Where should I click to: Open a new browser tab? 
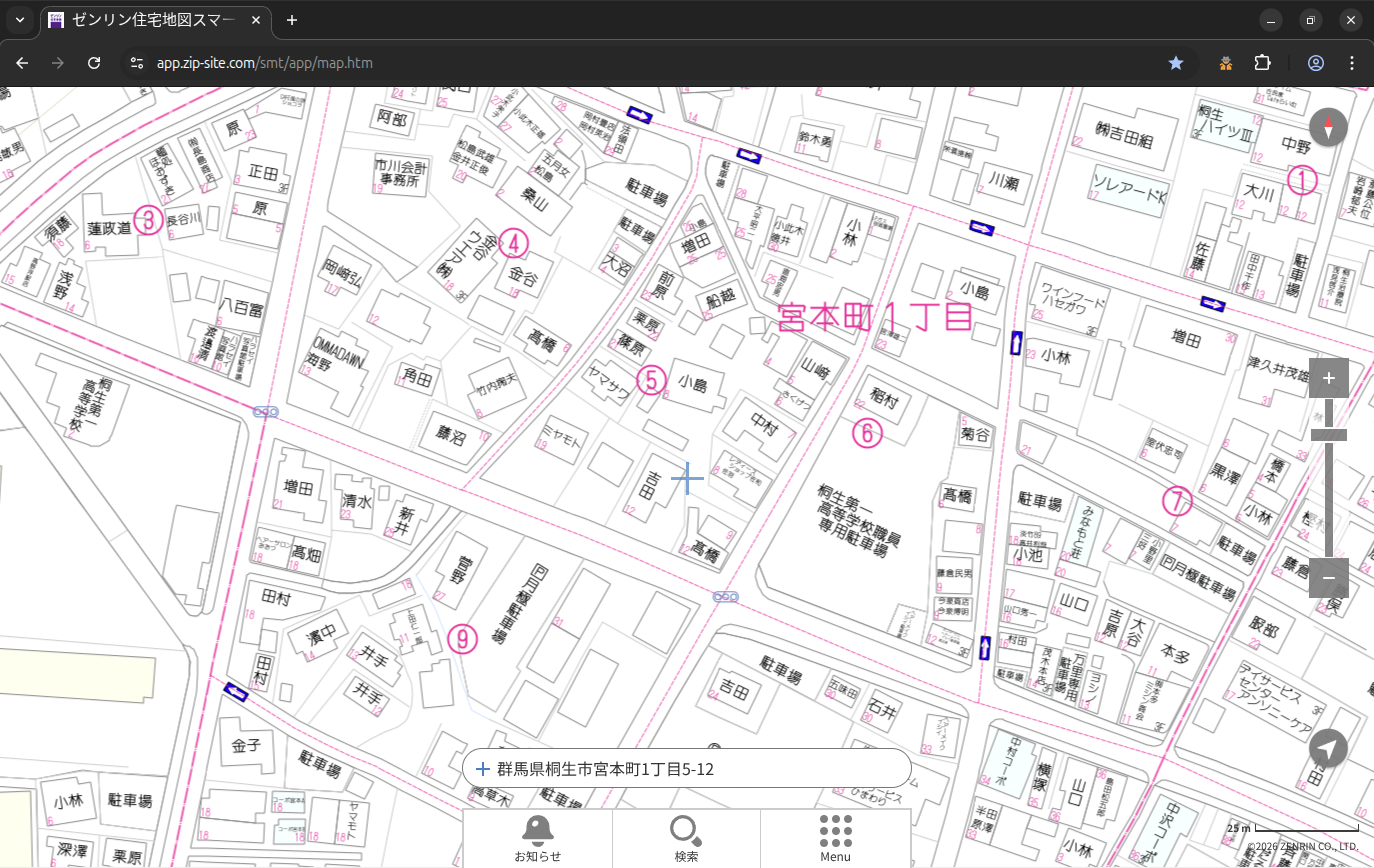(292, 20)
